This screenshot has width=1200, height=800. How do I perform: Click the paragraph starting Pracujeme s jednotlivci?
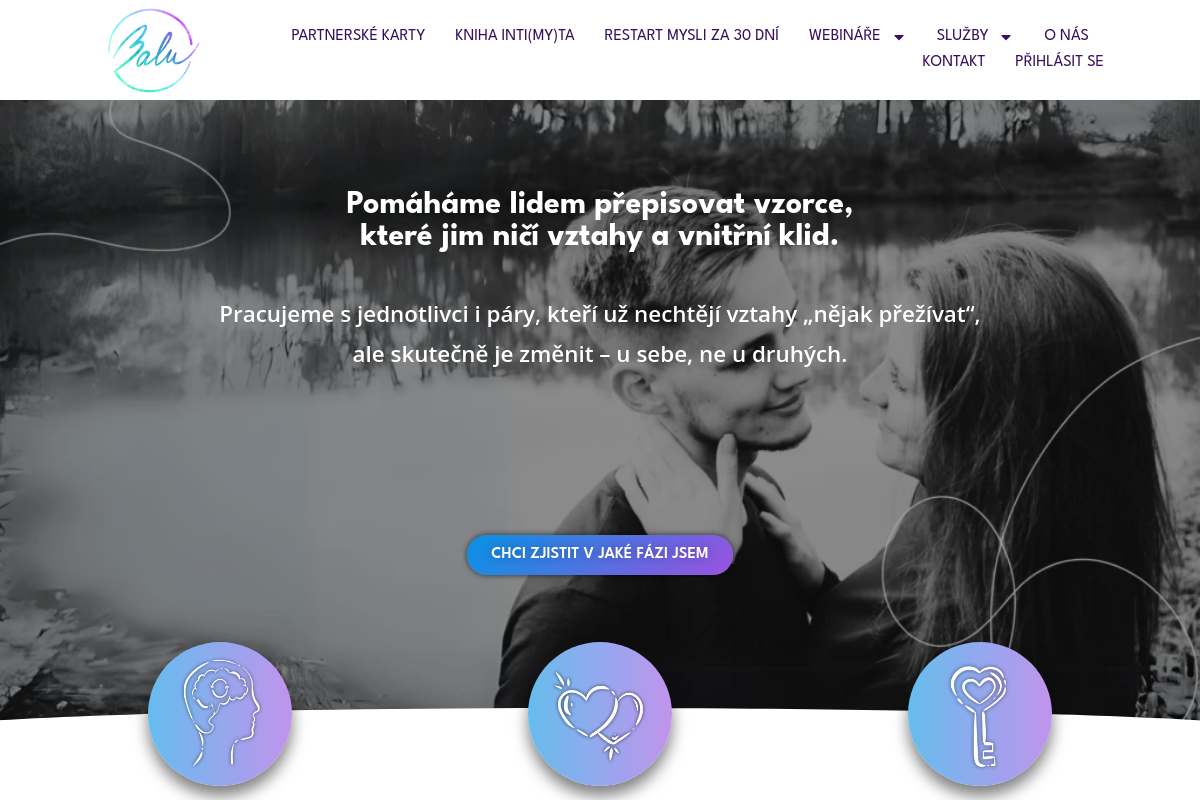tap(600, 334)
